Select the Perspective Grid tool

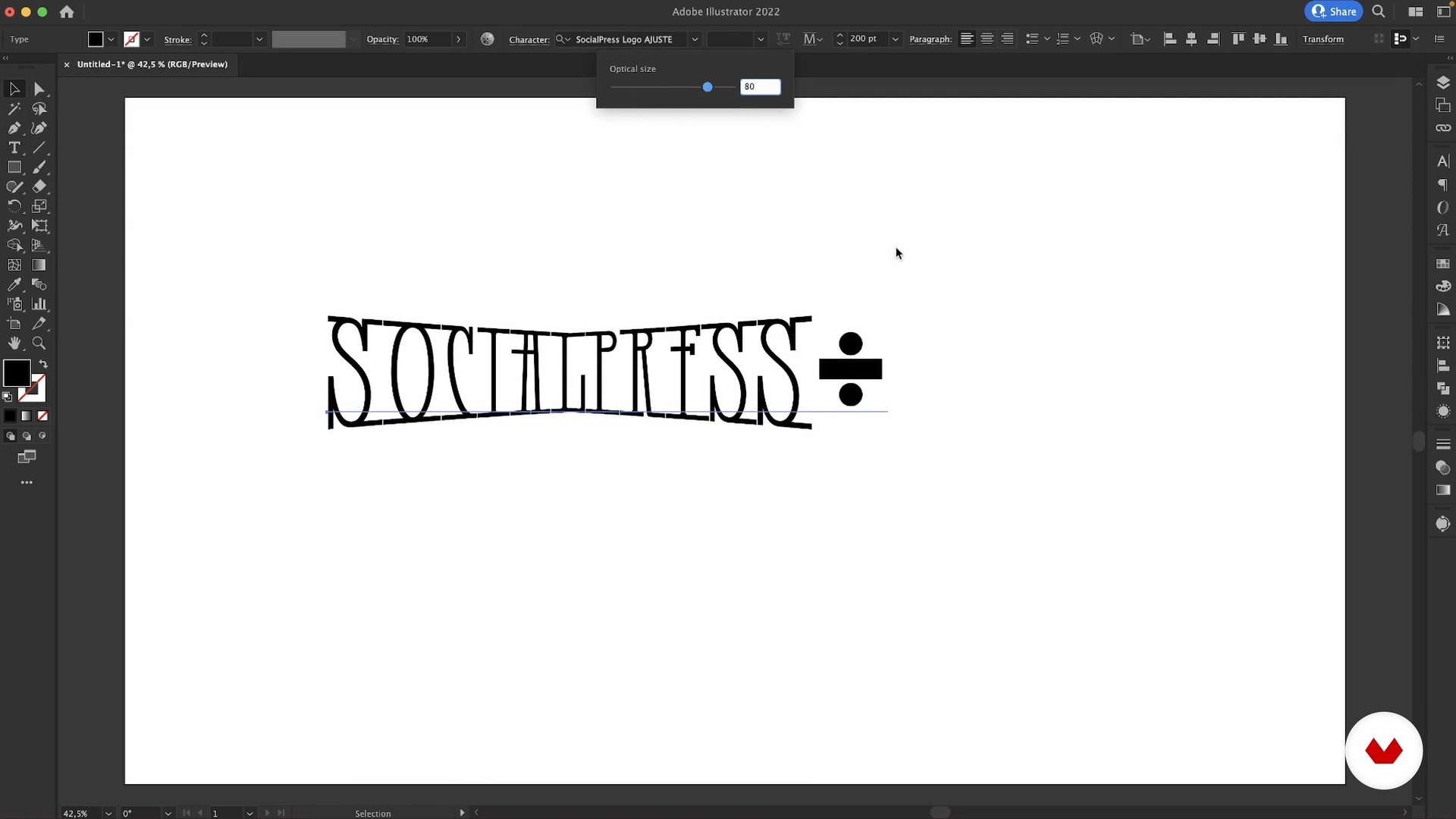tap(39, 246)
